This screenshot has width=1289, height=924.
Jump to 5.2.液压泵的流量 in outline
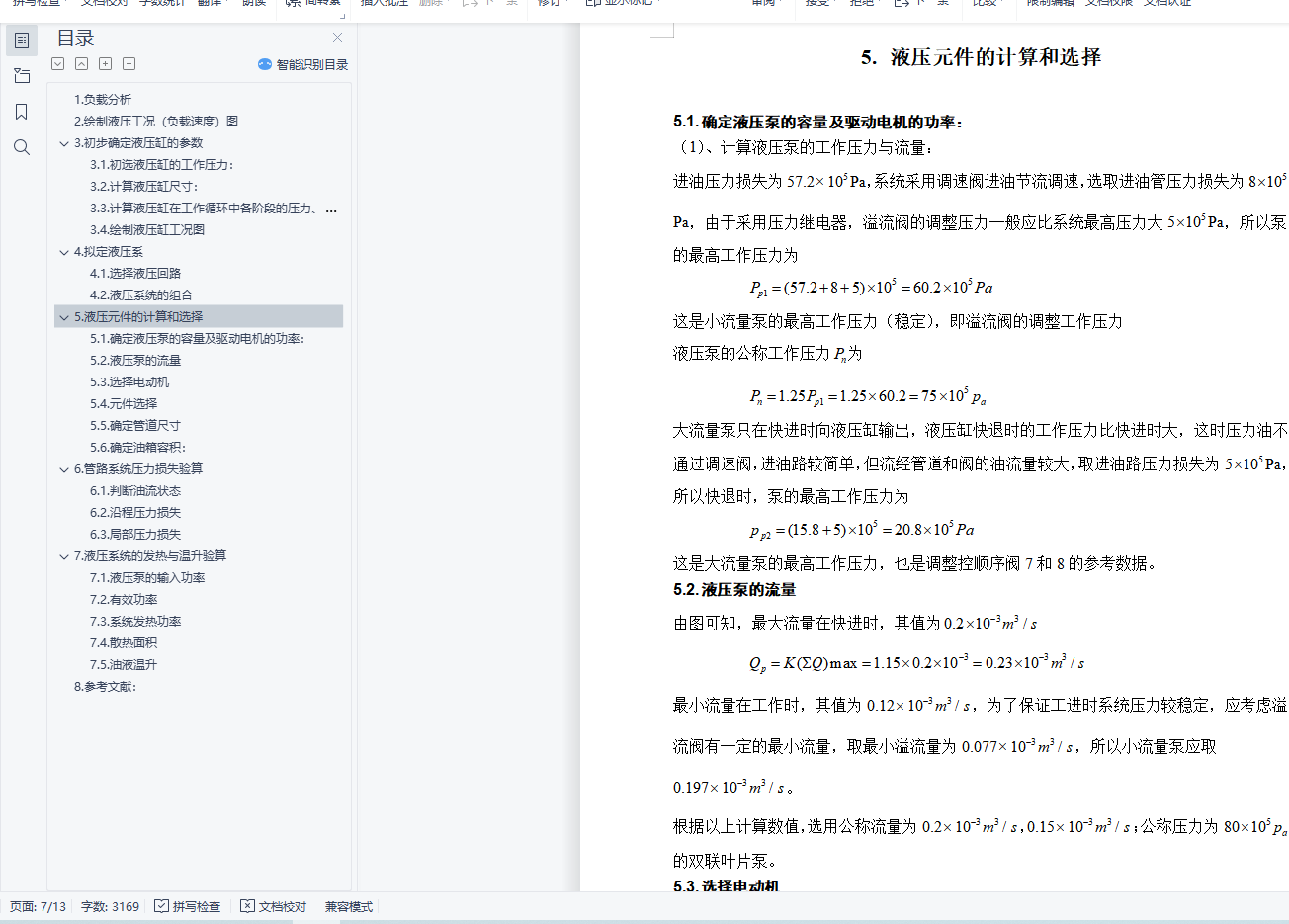pyautogui.click(x=135, y=361)
